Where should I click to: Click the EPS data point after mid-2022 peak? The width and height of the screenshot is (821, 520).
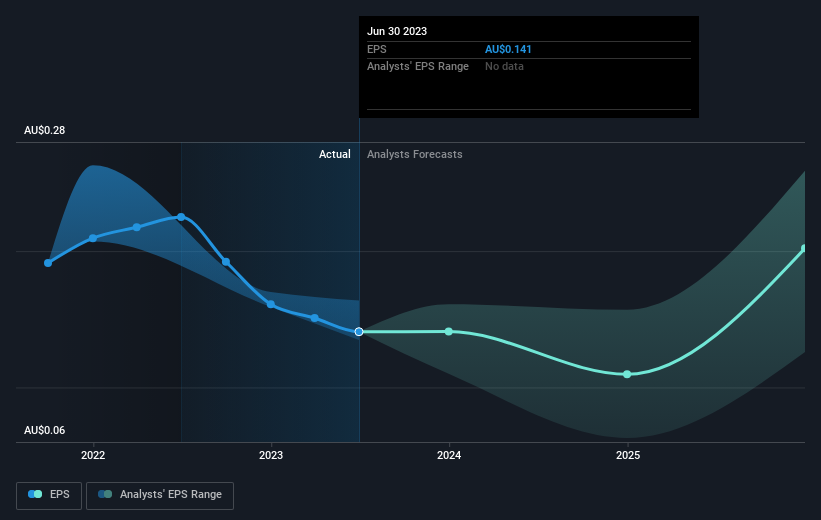tap(226, 262)
